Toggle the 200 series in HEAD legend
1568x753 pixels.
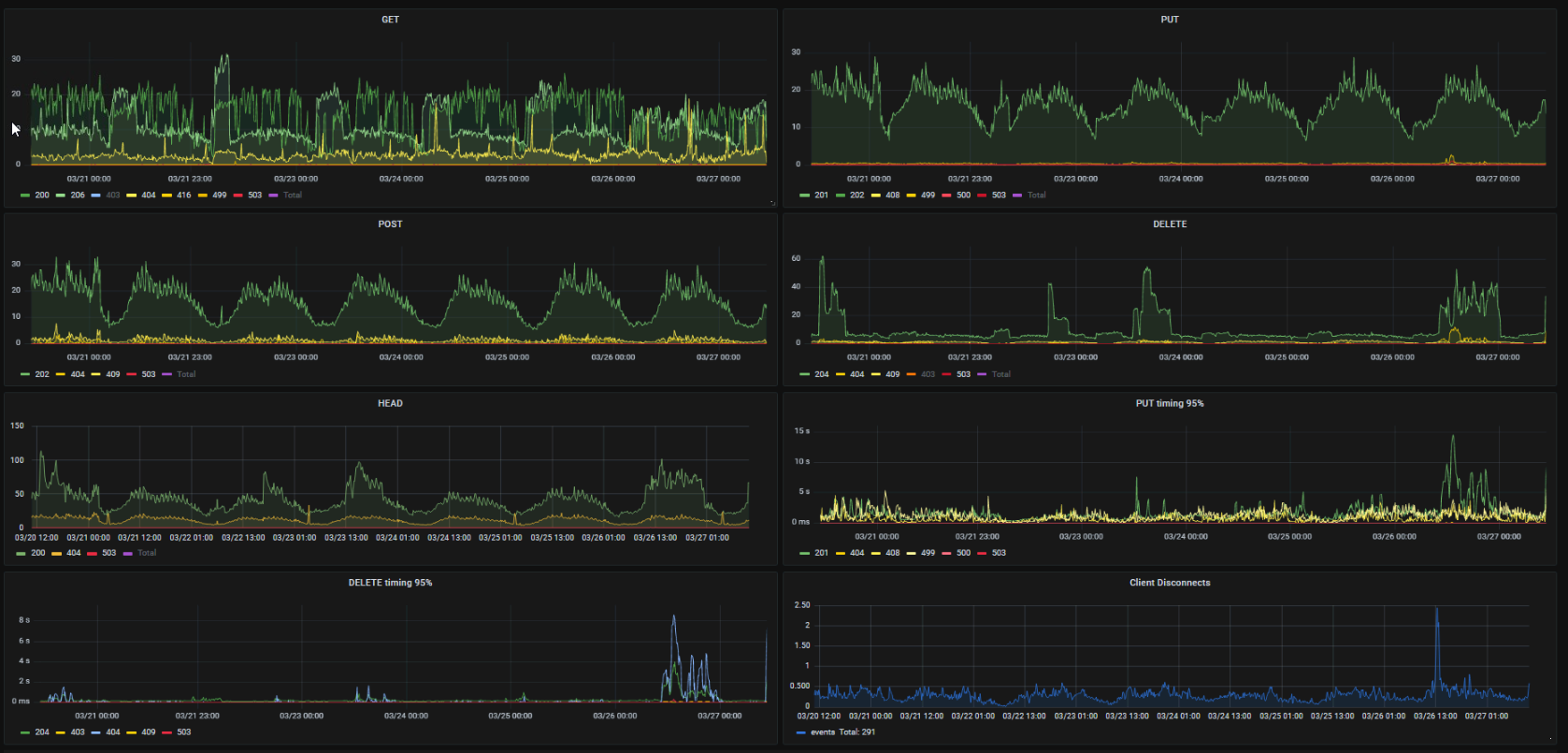38,553
